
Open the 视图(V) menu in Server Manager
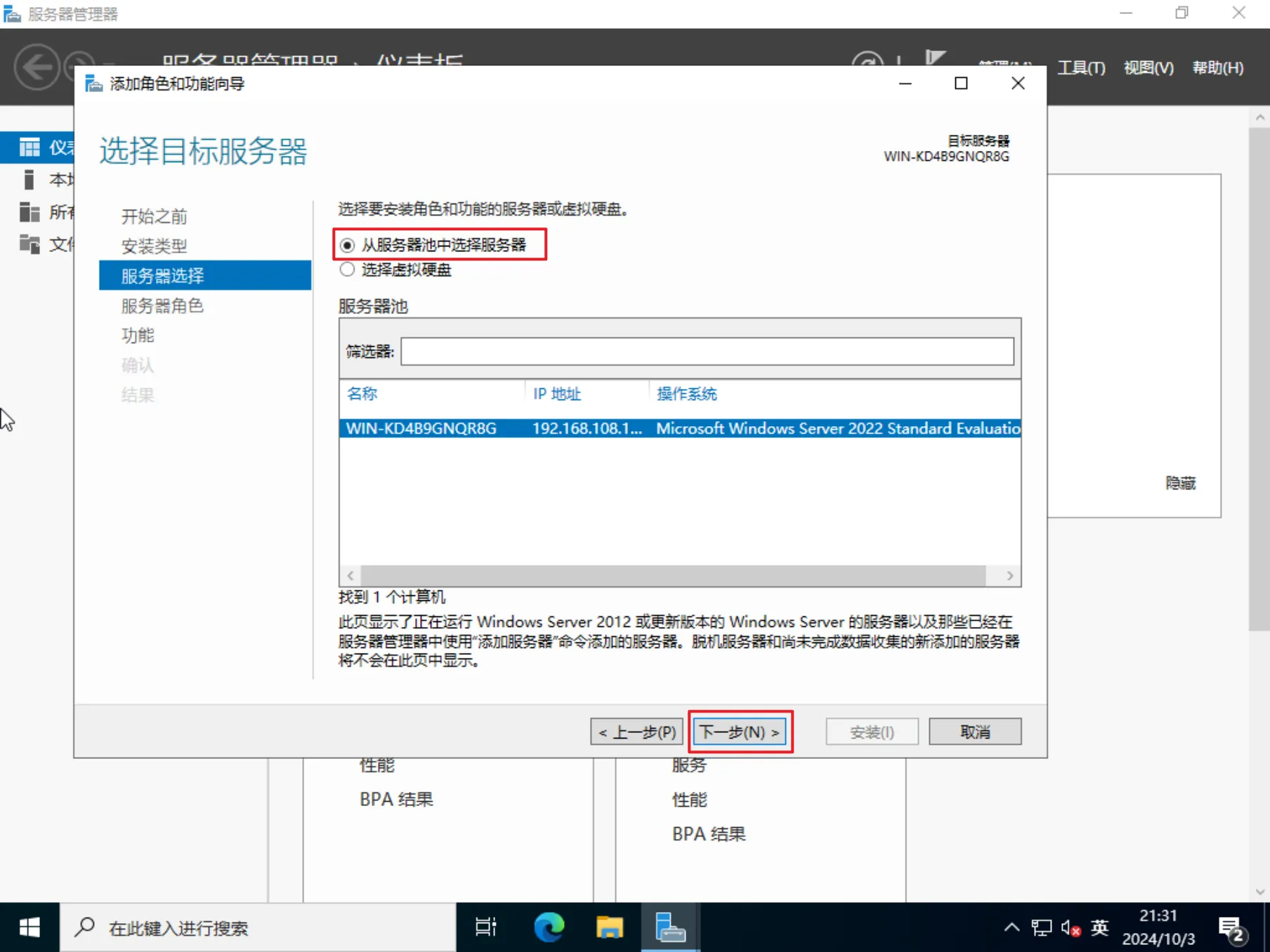tap(1148, 67)
